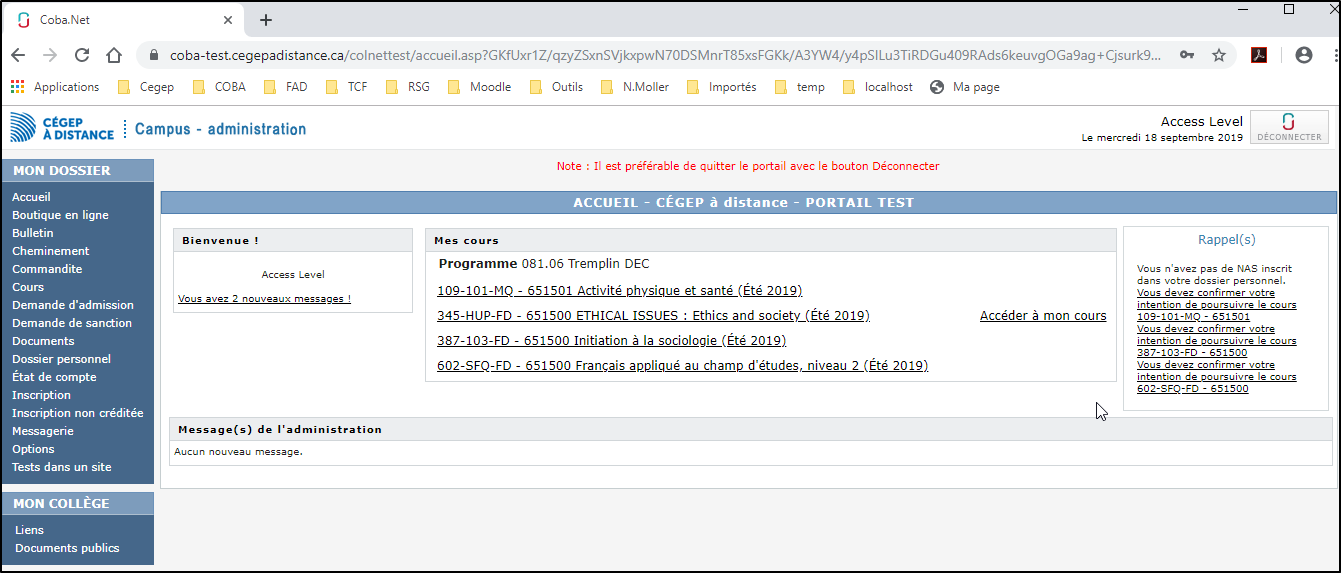The height and width of the screenshot is (573, 1341).
Task: Open the Outils bookmark folder
Action: coord(556,87)
